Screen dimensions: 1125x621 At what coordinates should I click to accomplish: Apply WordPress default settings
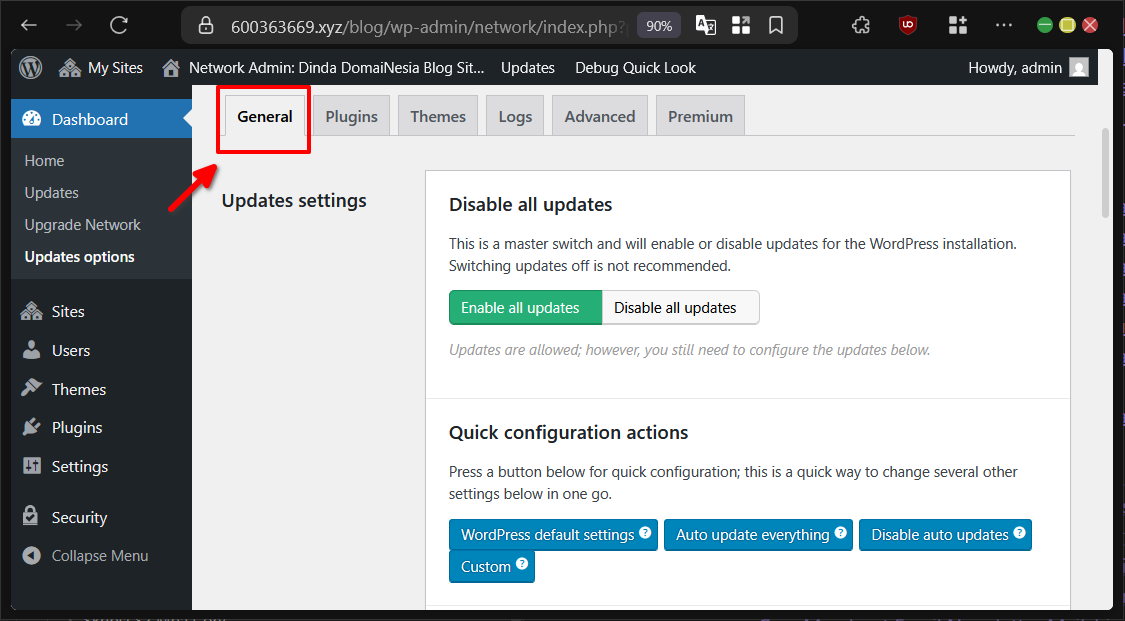pos(553,534)
